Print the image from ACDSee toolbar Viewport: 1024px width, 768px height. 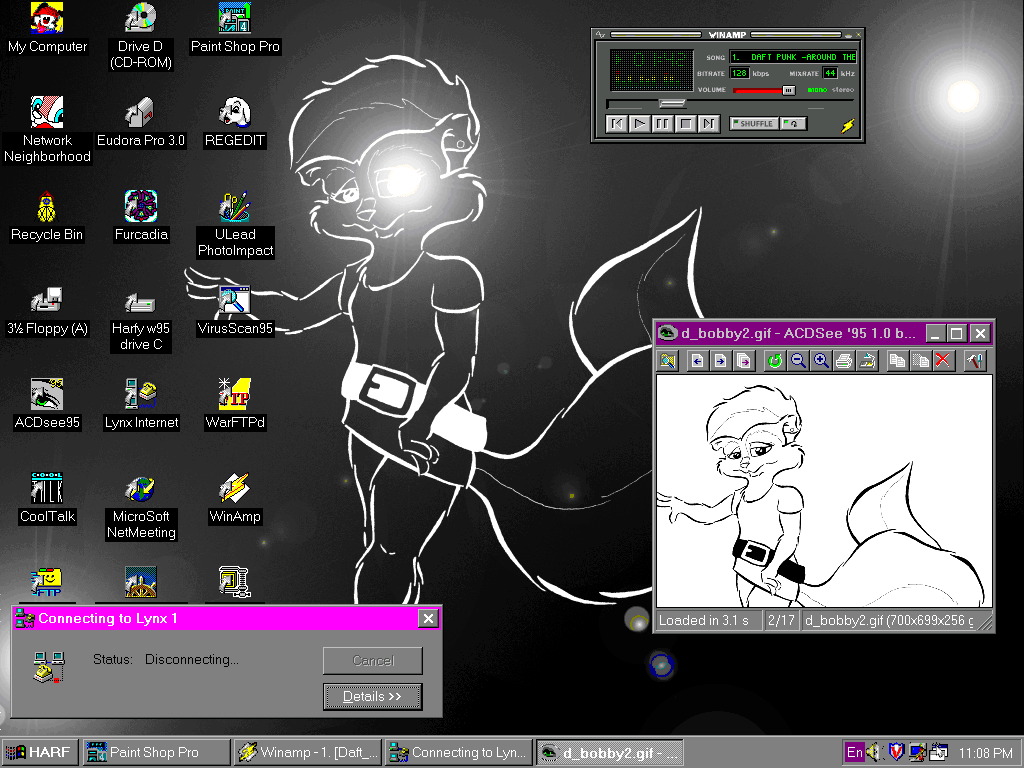(x=844, y=360)
